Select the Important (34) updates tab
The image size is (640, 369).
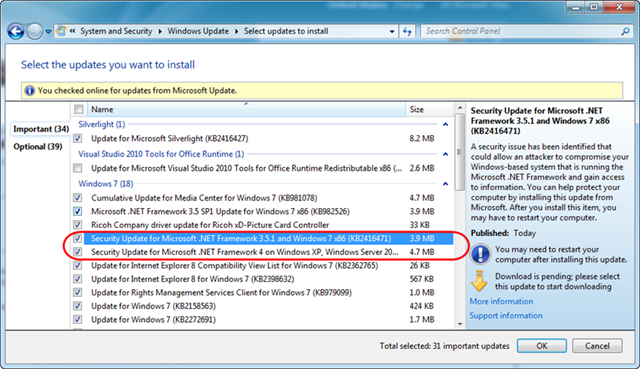[x=41, y=129]
